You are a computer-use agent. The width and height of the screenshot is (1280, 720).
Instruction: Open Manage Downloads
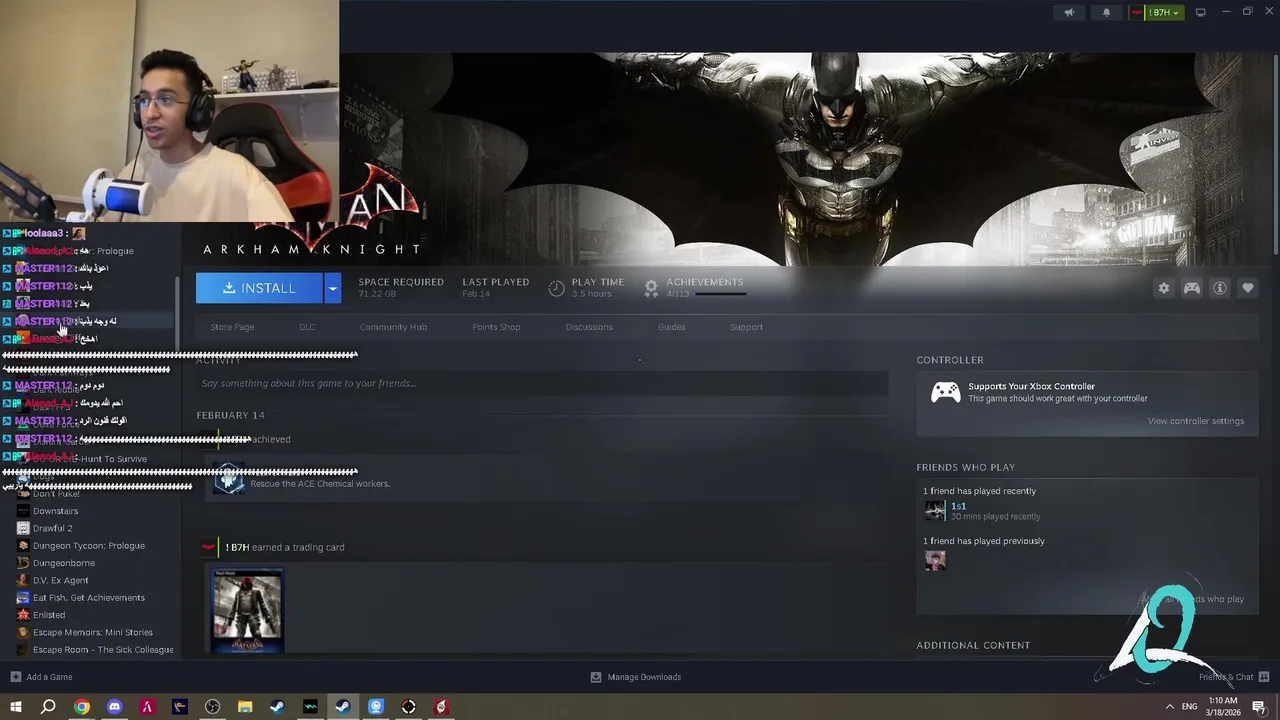coord(636,677)
